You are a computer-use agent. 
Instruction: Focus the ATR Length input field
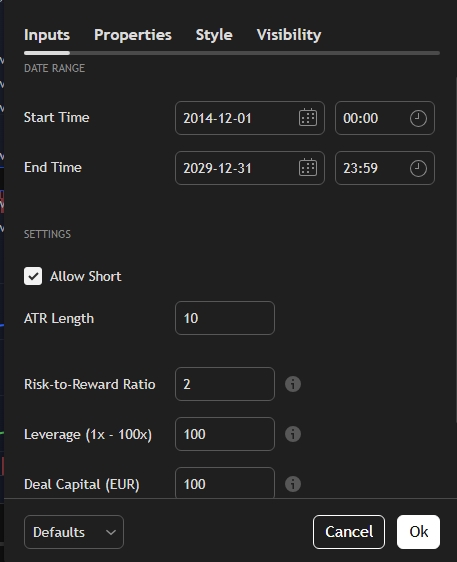tap(225, 318)
